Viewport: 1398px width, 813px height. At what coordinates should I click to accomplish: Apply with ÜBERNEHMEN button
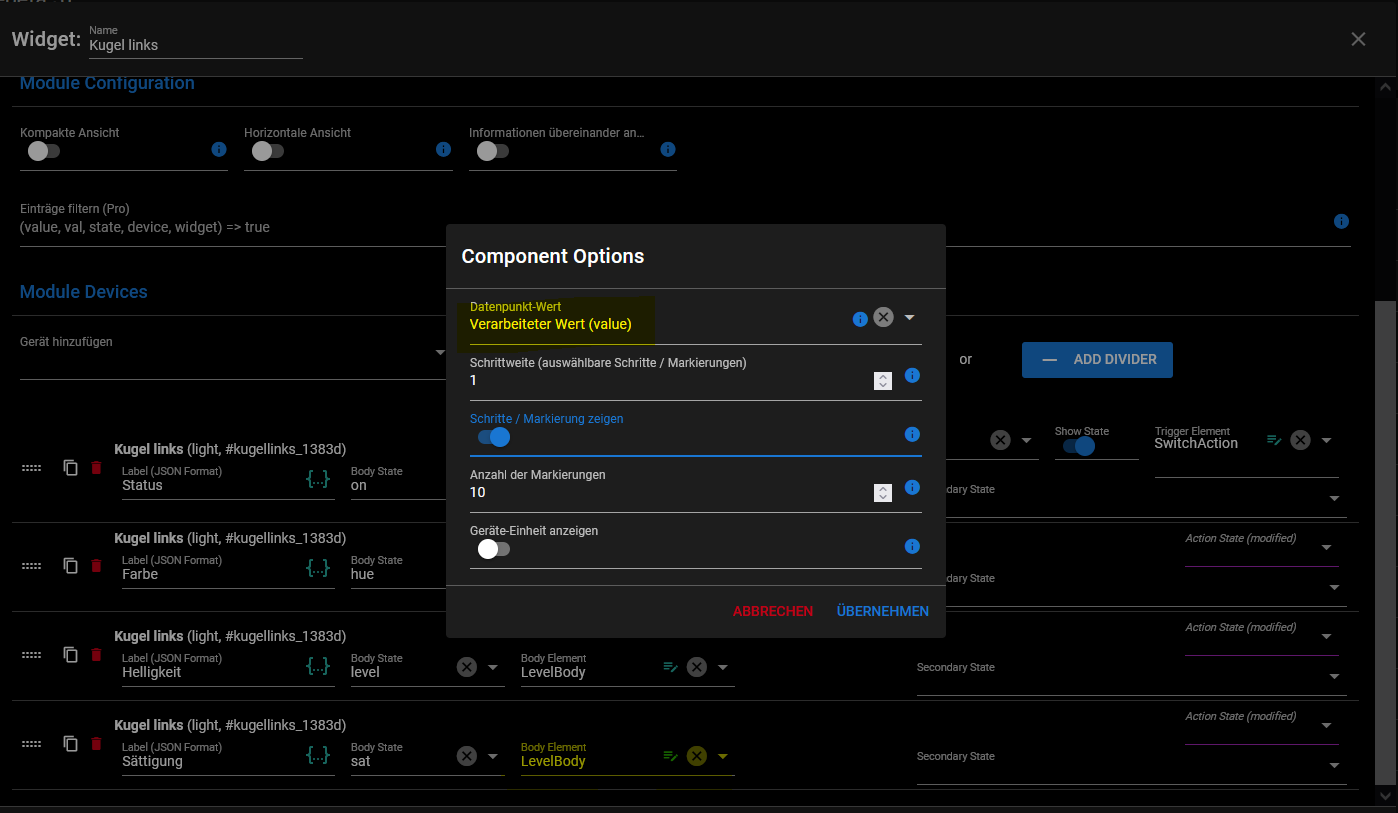pos(883,611)
